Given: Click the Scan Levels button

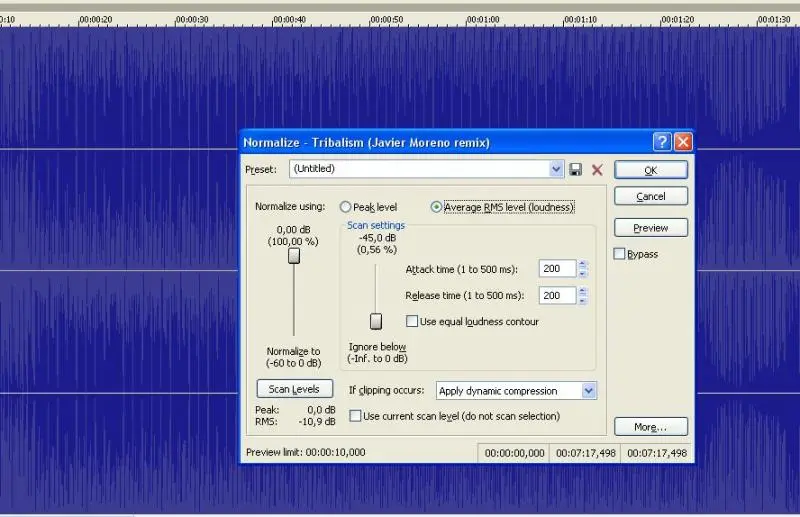Looking at the screenshot, I should (294, 389).
